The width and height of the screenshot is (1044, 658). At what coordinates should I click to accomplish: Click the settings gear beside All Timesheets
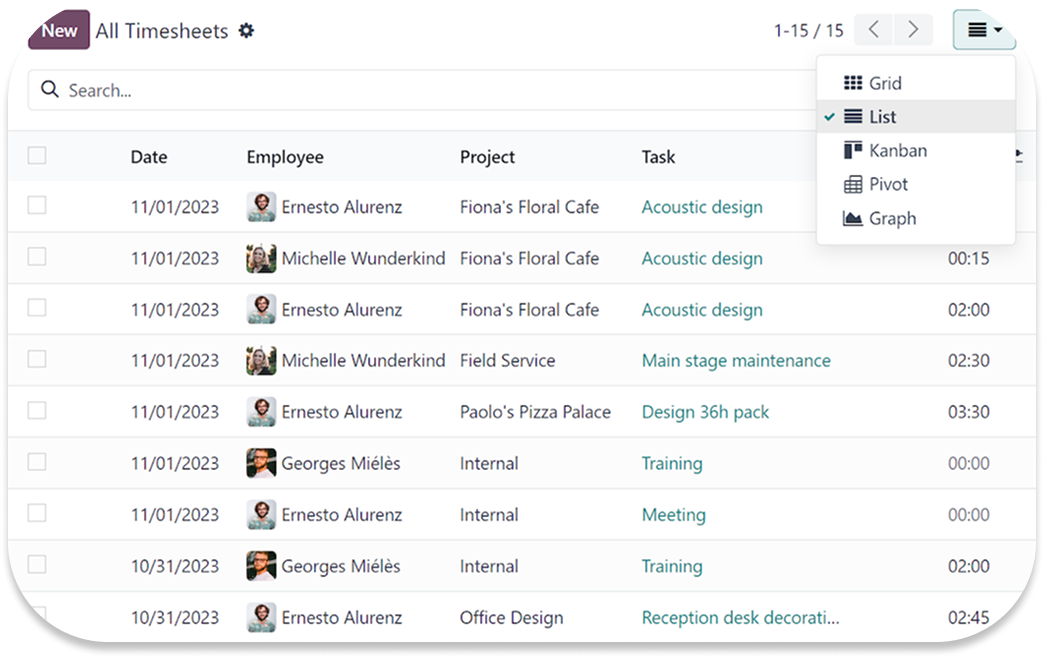(246, 31)
